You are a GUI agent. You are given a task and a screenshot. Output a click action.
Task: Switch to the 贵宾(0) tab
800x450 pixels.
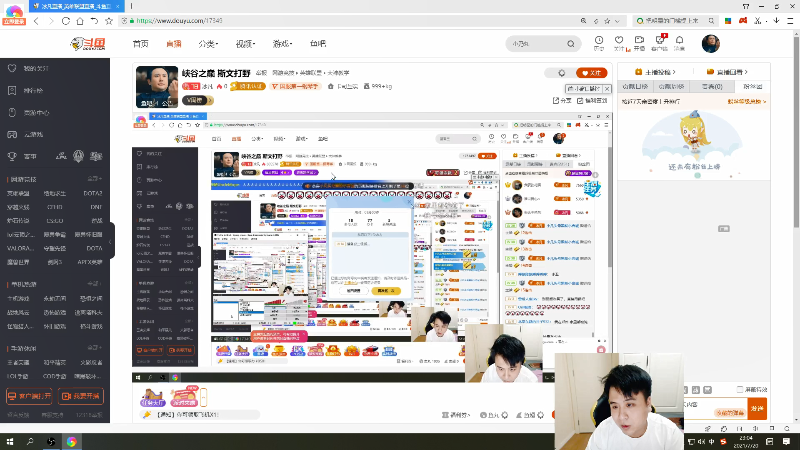(x=712, y=87)
